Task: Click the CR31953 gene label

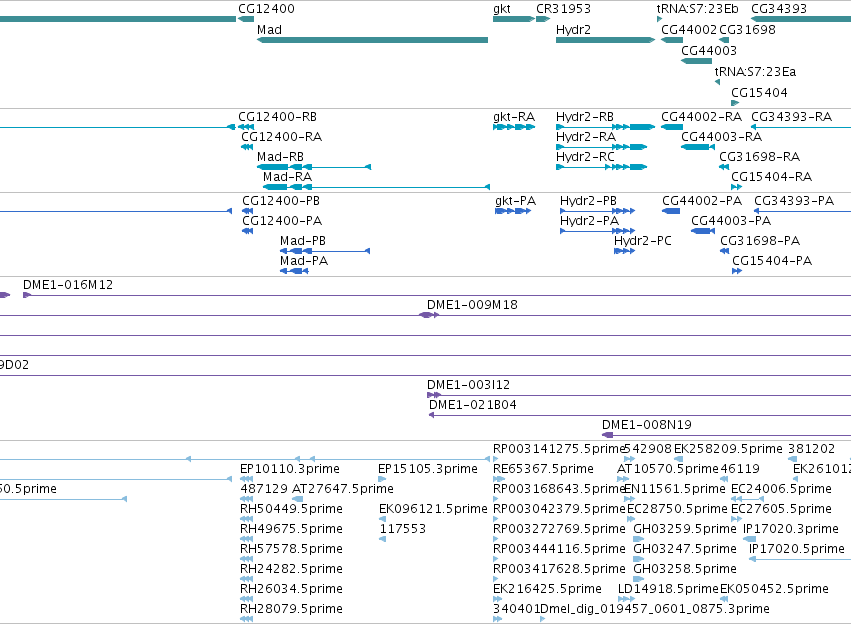Action: click(x=563, y=9)
